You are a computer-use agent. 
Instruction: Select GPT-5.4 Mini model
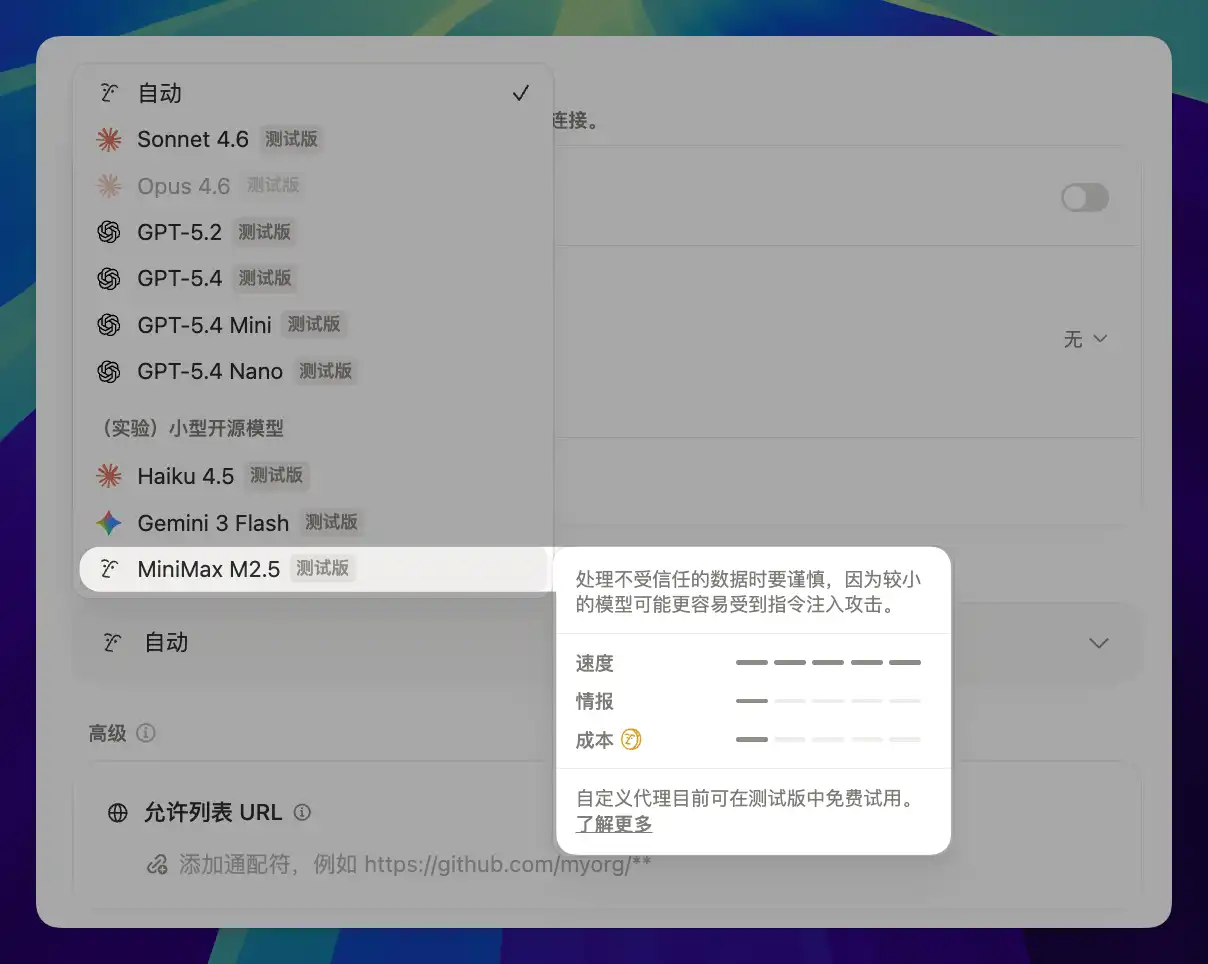click(x=204, y=325)
